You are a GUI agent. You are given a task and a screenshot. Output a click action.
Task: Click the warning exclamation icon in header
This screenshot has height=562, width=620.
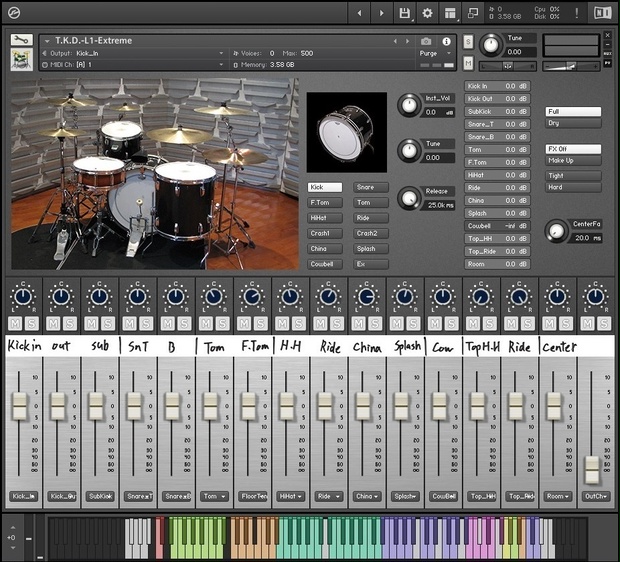click(576, 13)
